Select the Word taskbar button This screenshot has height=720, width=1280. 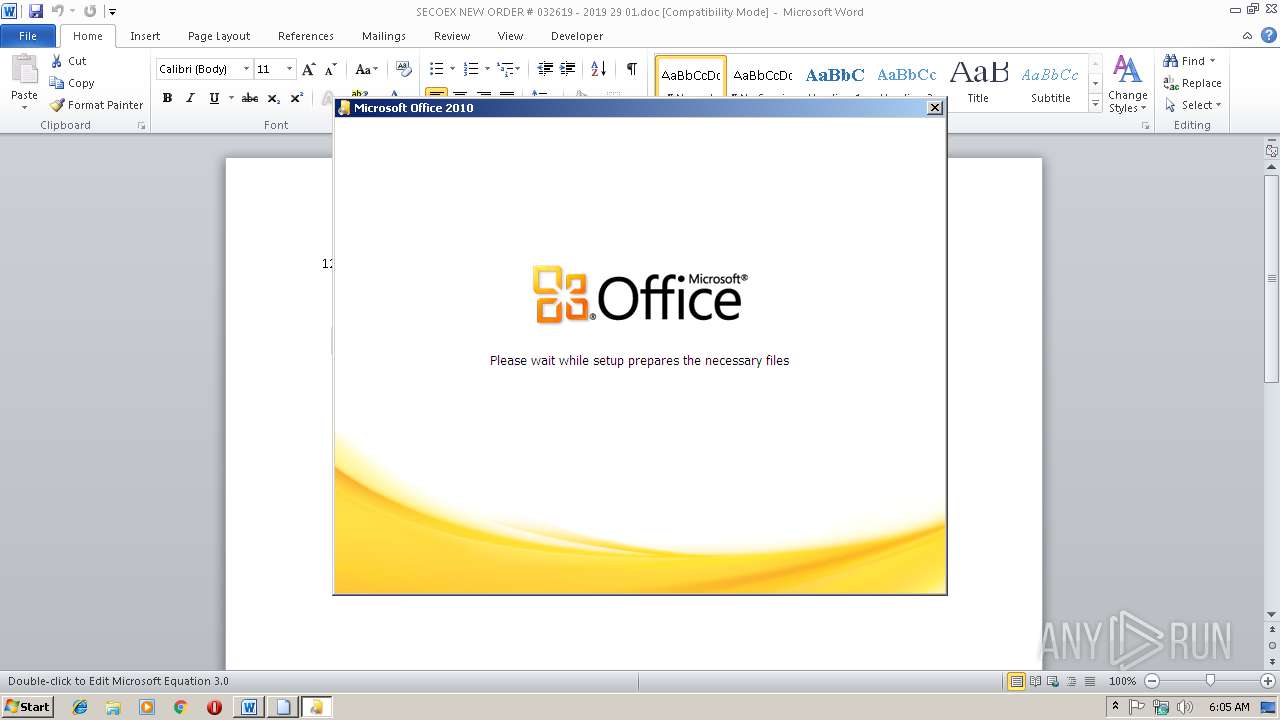tap(249, 707)
